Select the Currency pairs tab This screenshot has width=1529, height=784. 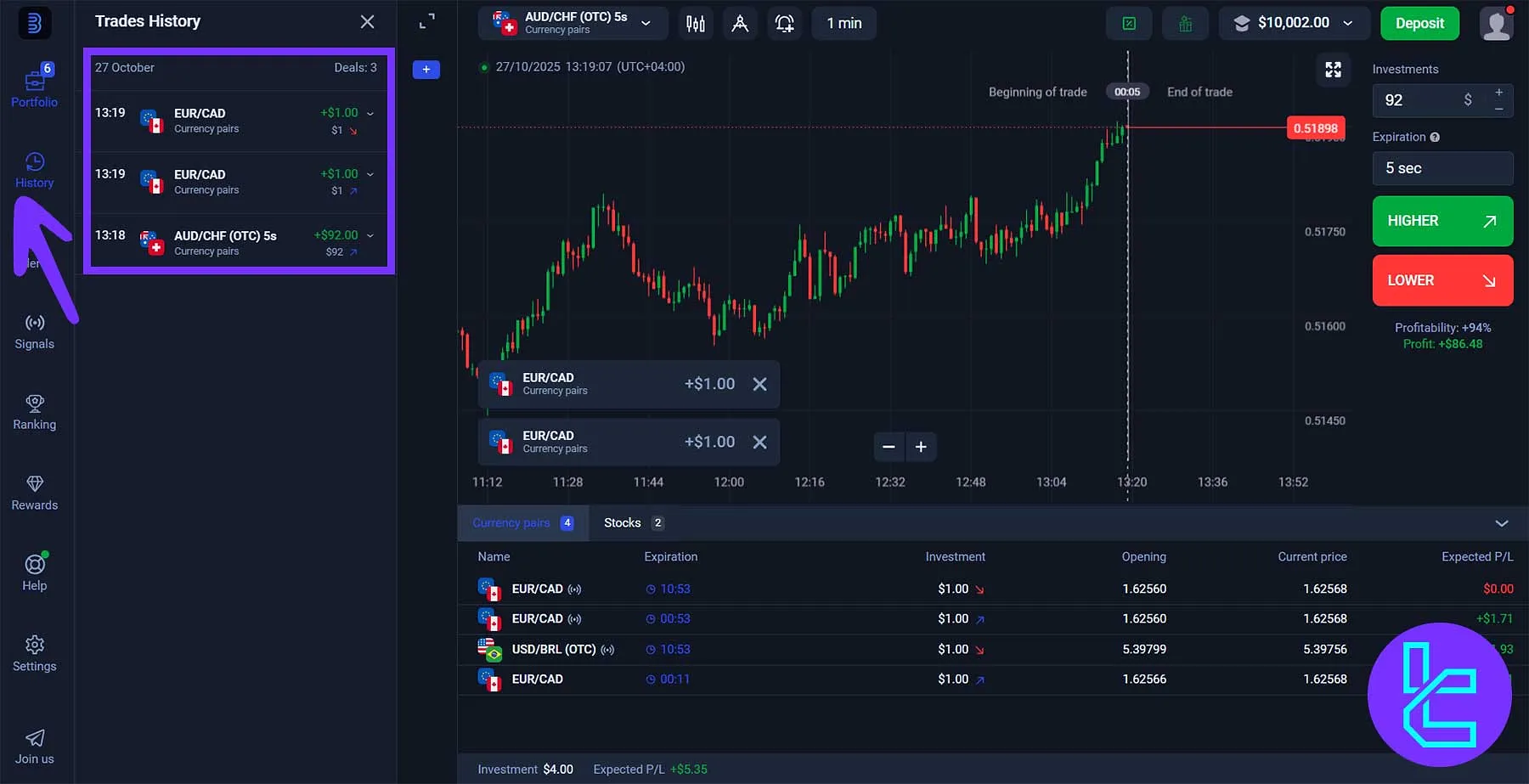[511, 523]
